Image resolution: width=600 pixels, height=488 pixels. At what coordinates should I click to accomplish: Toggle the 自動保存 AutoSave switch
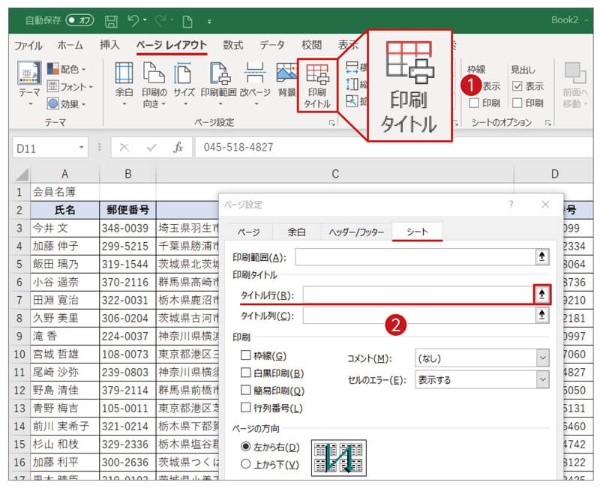(x=80, y=20)
